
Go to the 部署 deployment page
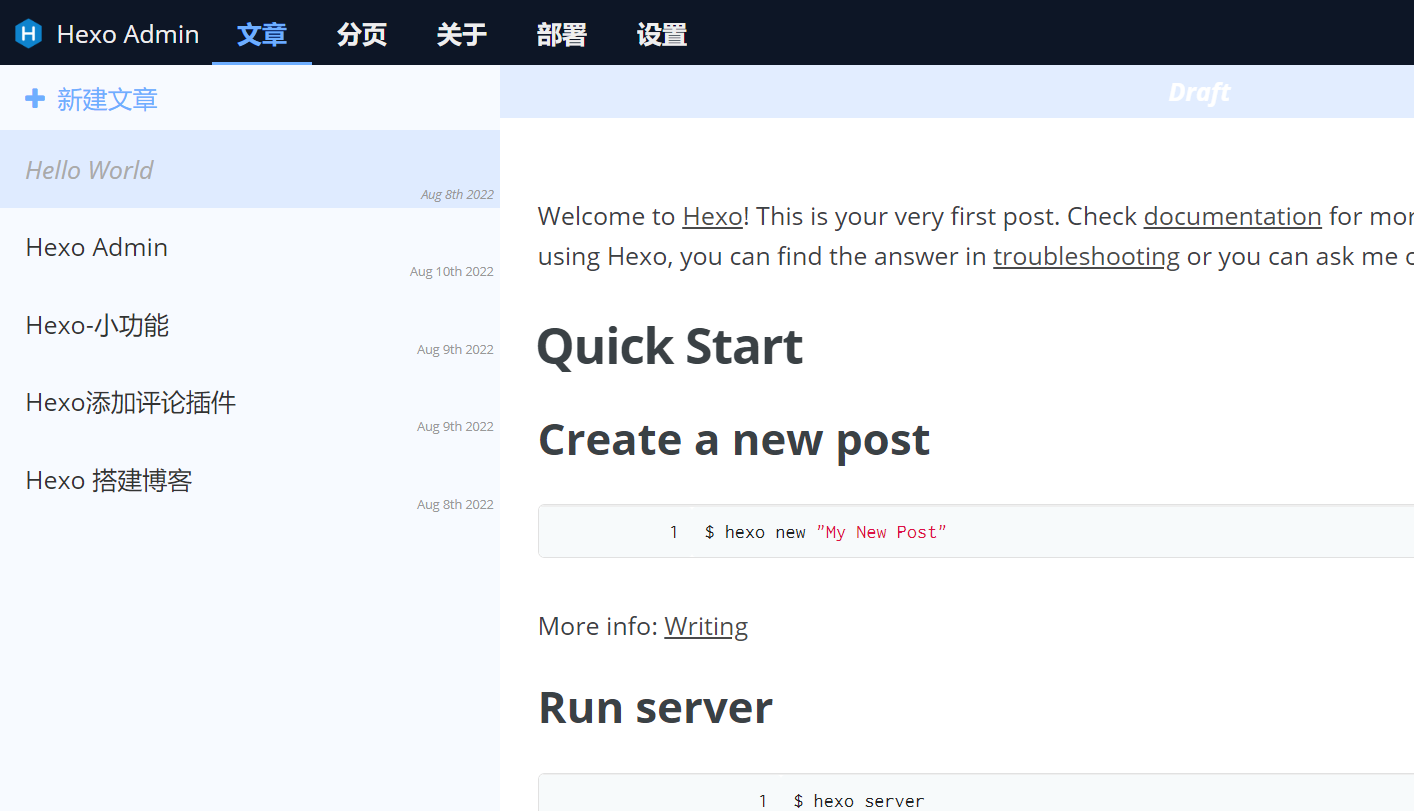tap(561, 33)
